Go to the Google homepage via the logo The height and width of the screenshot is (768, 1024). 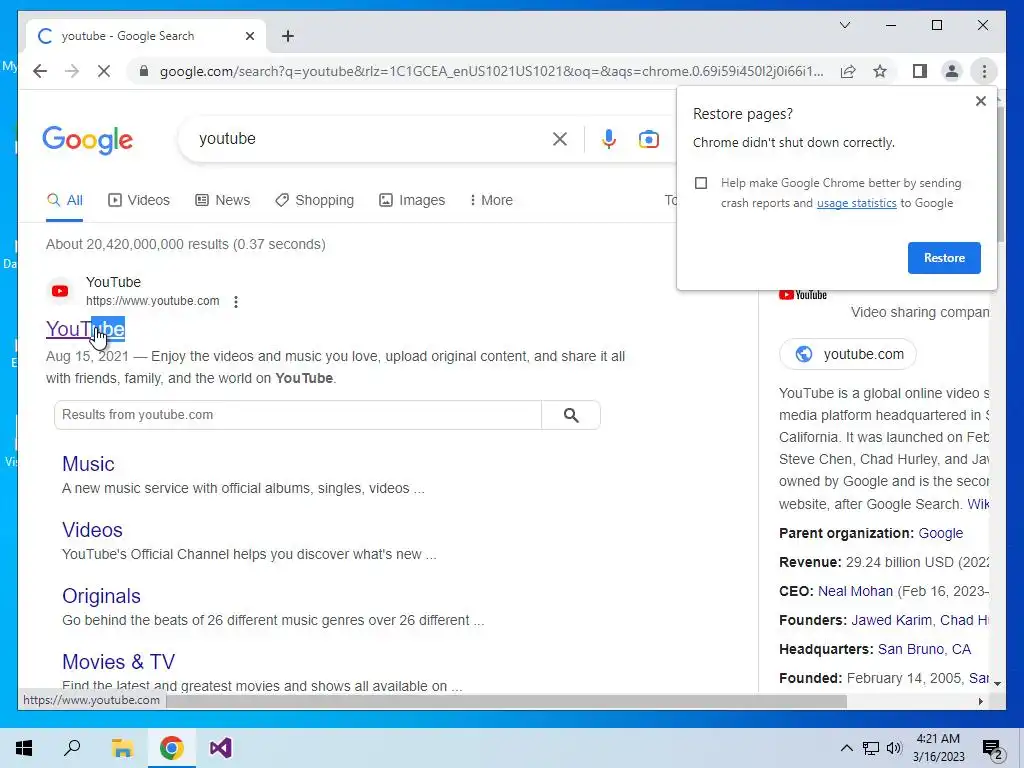[x=88, y=140]
